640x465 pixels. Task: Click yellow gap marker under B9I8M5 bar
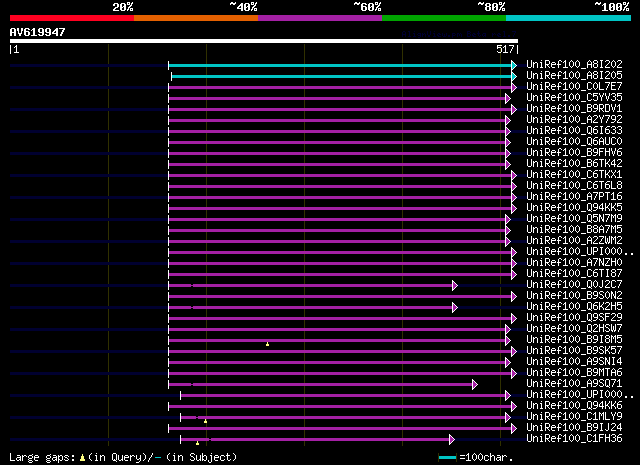click(267, 344)
